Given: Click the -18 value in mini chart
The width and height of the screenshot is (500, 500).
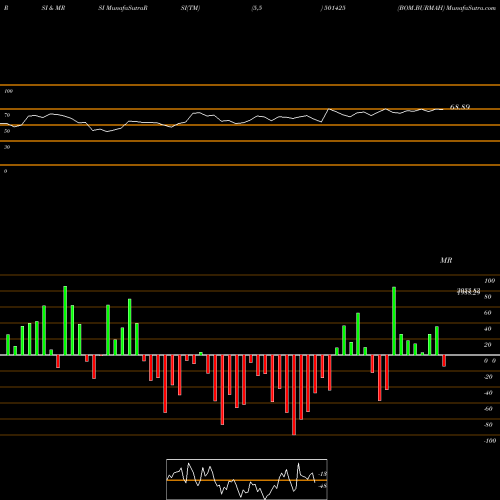Looking at the screenshot, I should coord(323,474).
